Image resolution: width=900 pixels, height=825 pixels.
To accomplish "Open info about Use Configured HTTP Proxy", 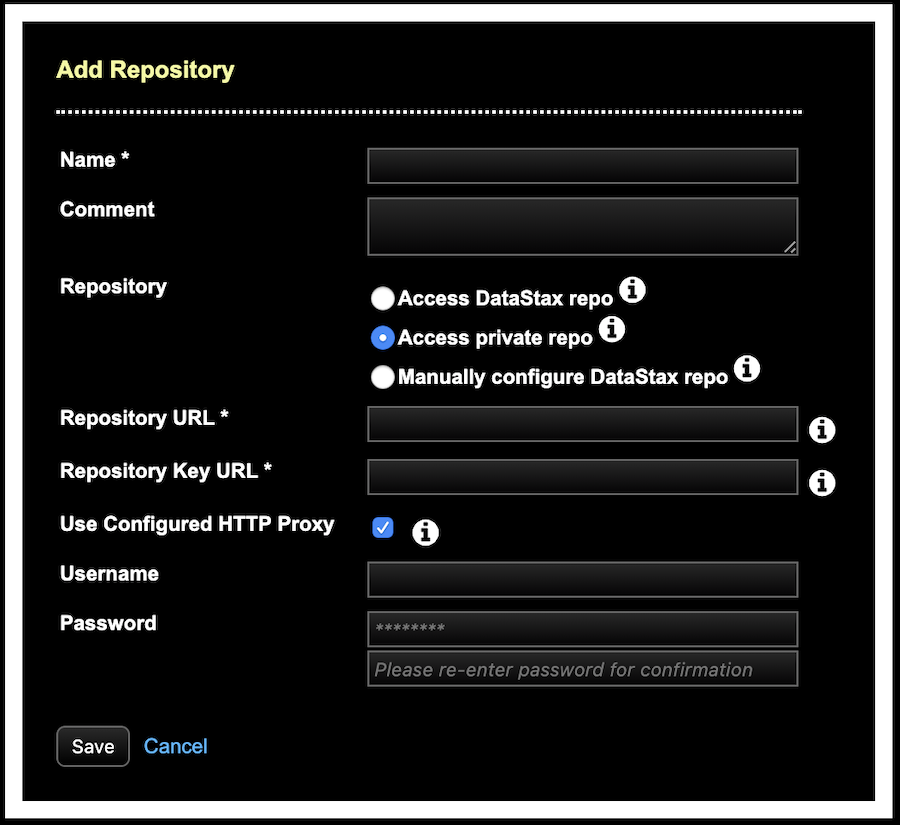I will (x=425, y=532).
